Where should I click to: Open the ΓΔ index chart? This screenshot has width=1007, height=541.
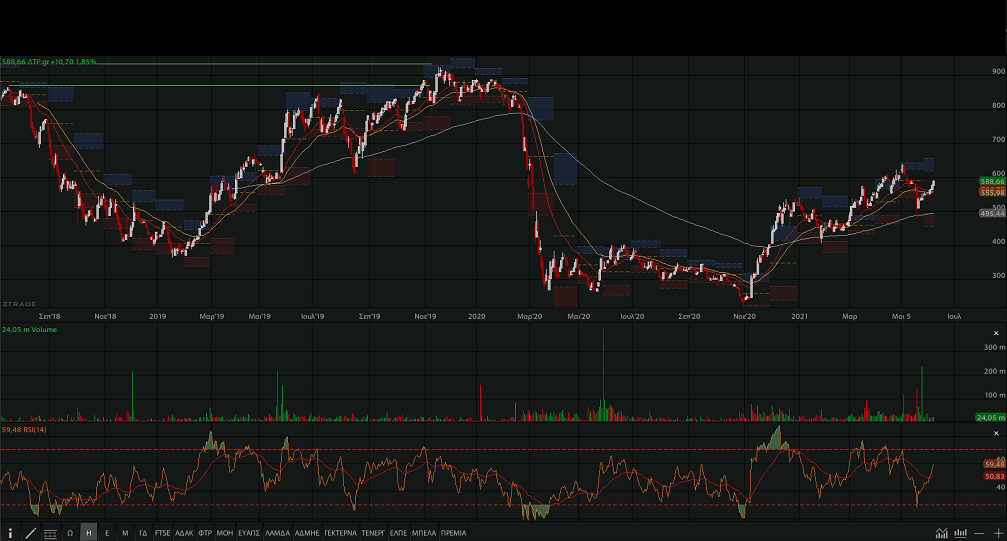pyautogui.click(x=143, y=533)
